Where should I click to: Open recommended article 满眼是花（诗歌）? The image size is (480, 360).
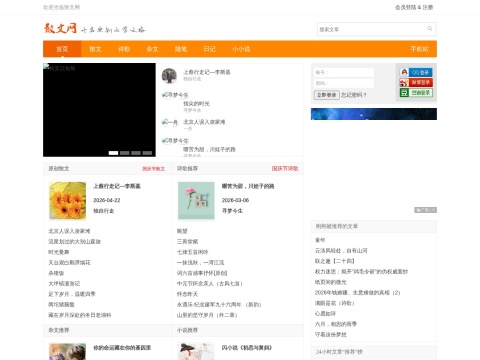[334, 303]
